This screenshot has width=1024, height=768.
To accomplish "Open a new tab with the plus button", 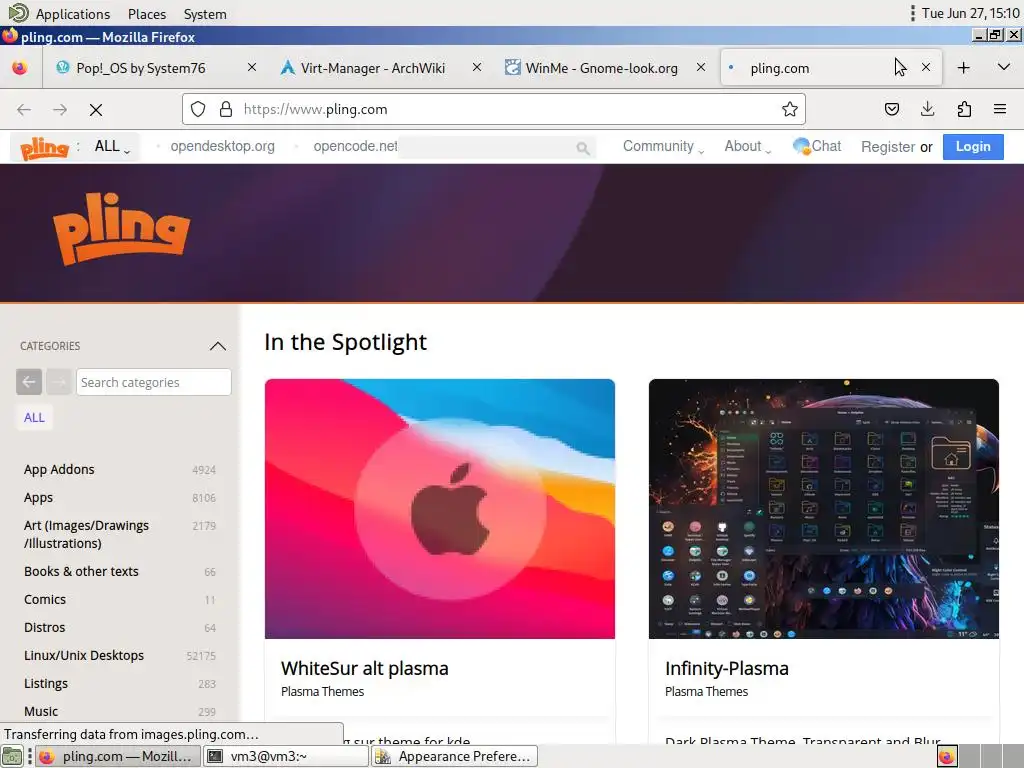I will pos(963,67).
